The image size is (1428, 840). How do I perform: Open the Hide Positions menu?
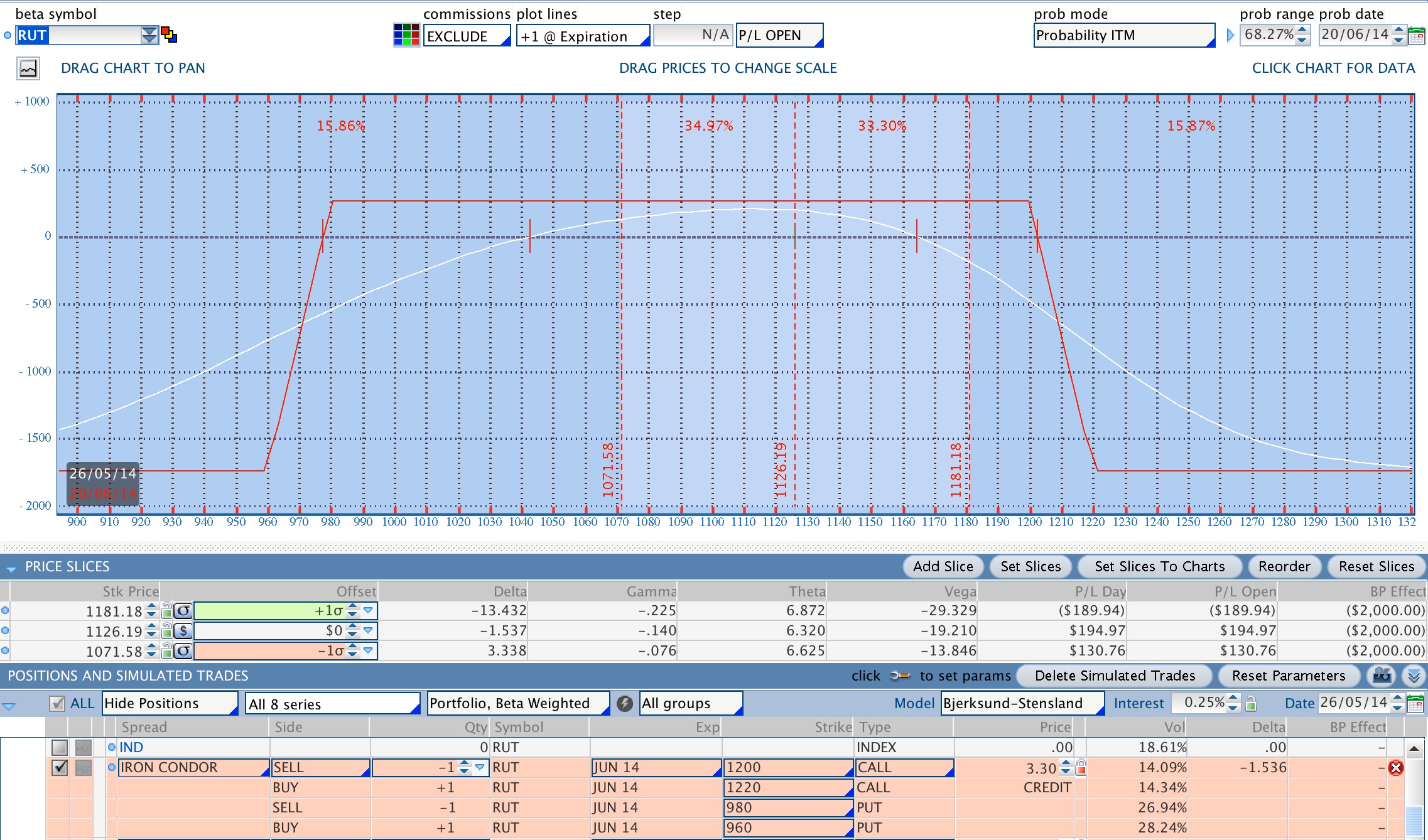tap(170, 704)
